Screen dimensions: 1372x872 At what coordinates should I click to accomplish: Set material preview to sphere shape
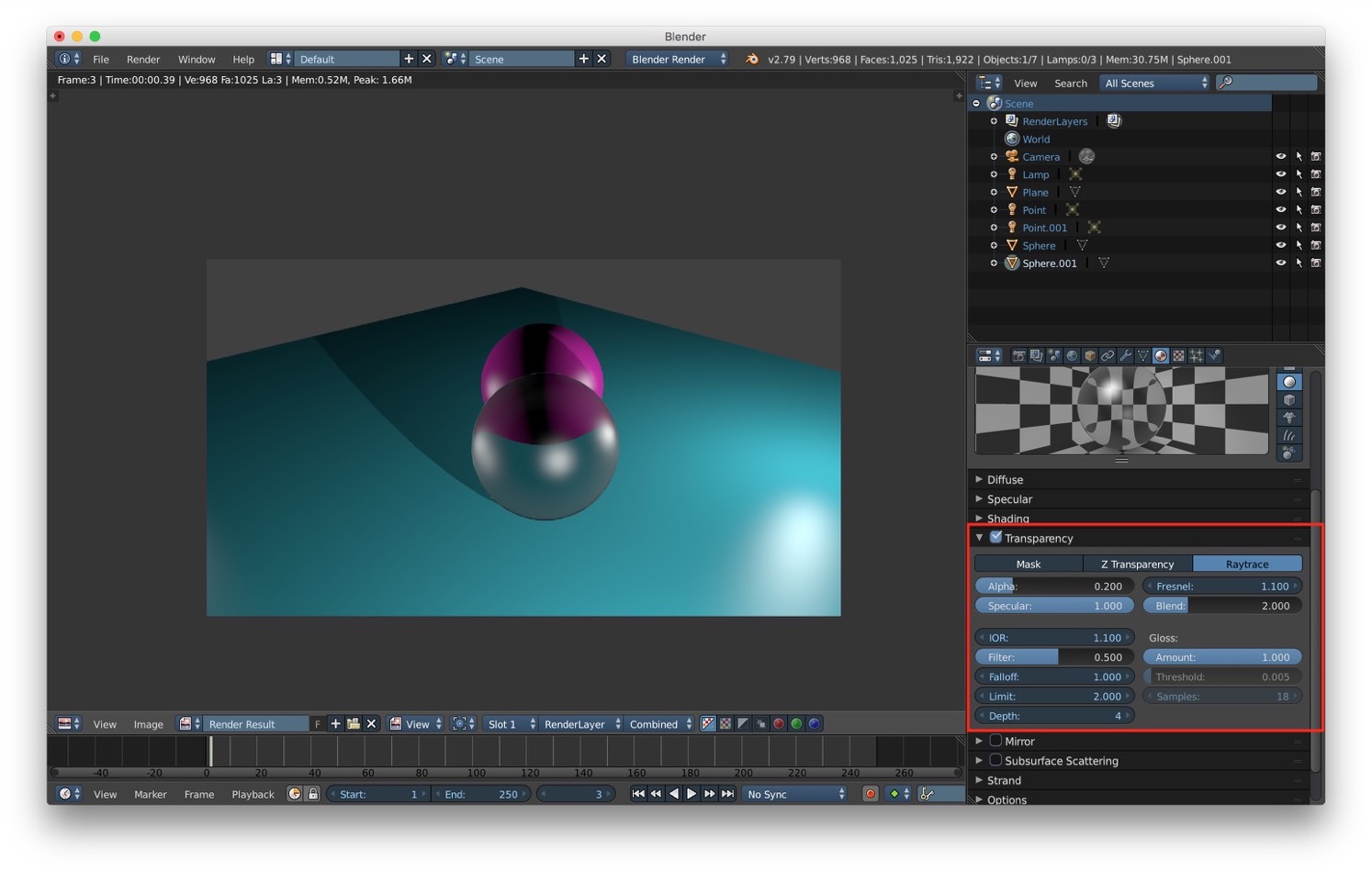click(x=1289, y=382)
